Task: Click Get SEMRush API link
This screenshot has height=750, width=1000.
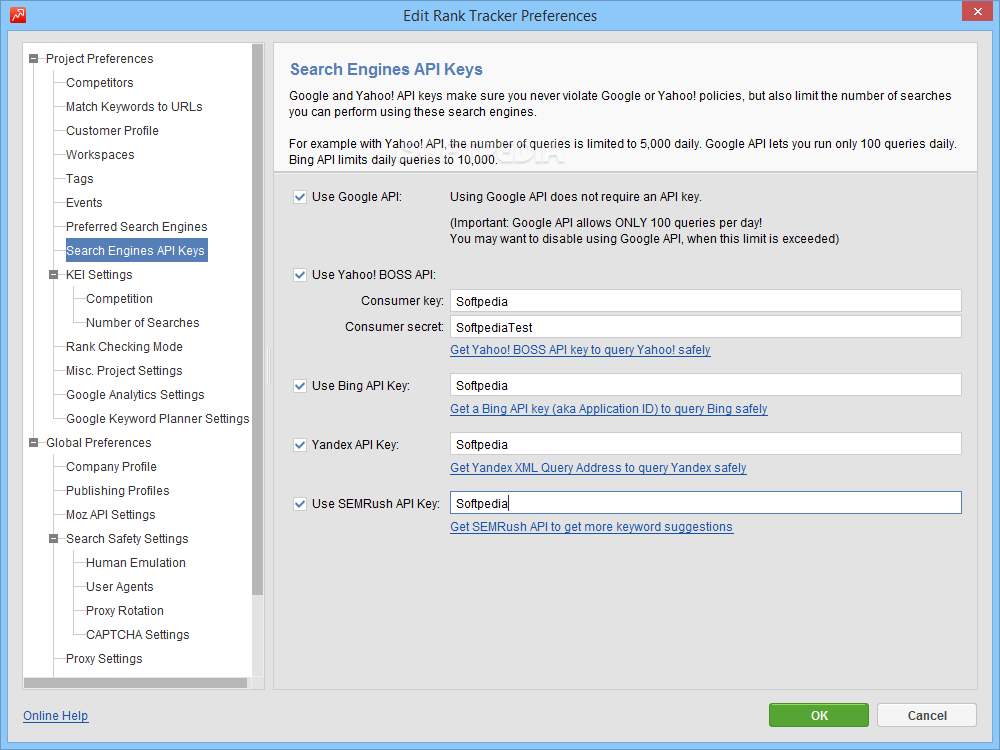Action: (x=592, y=527)
